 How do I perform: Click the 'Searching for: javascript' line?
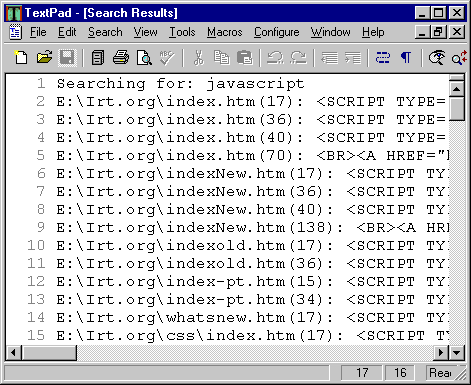pyautogui.click(x=180, y=83)
